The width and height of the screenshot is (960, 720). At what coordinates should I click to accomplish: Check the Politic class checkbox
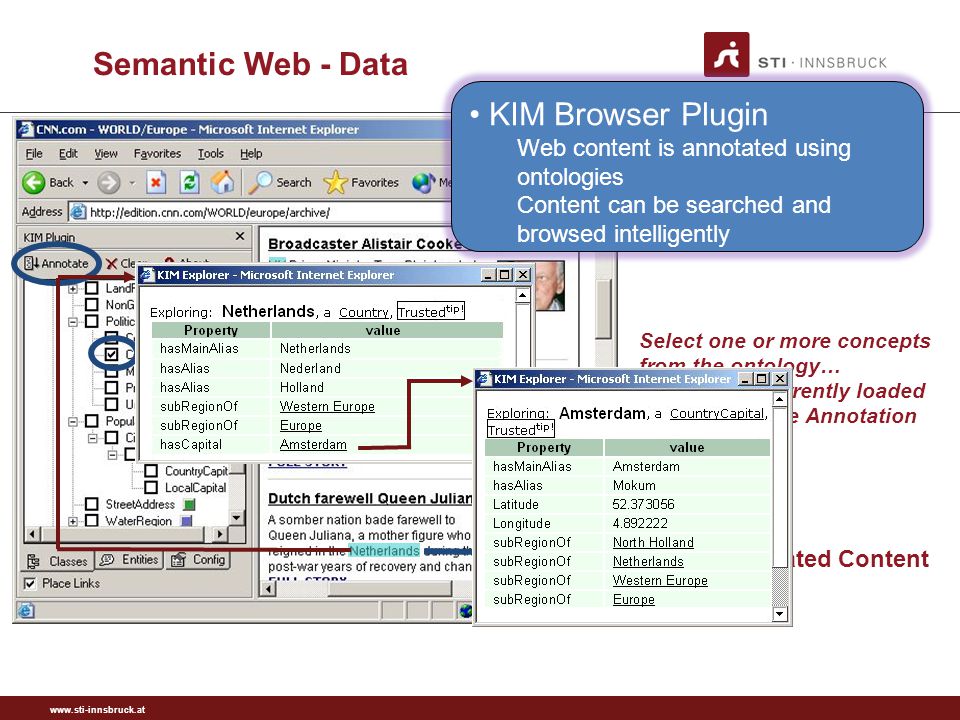(92, 321)
